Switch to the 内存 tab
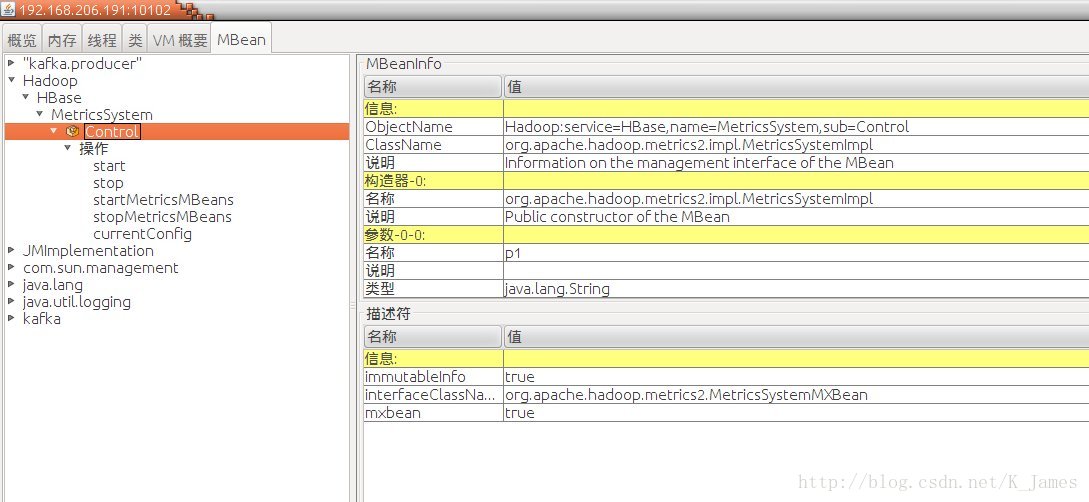The image size is (1089, 502). tap(62, 40)
